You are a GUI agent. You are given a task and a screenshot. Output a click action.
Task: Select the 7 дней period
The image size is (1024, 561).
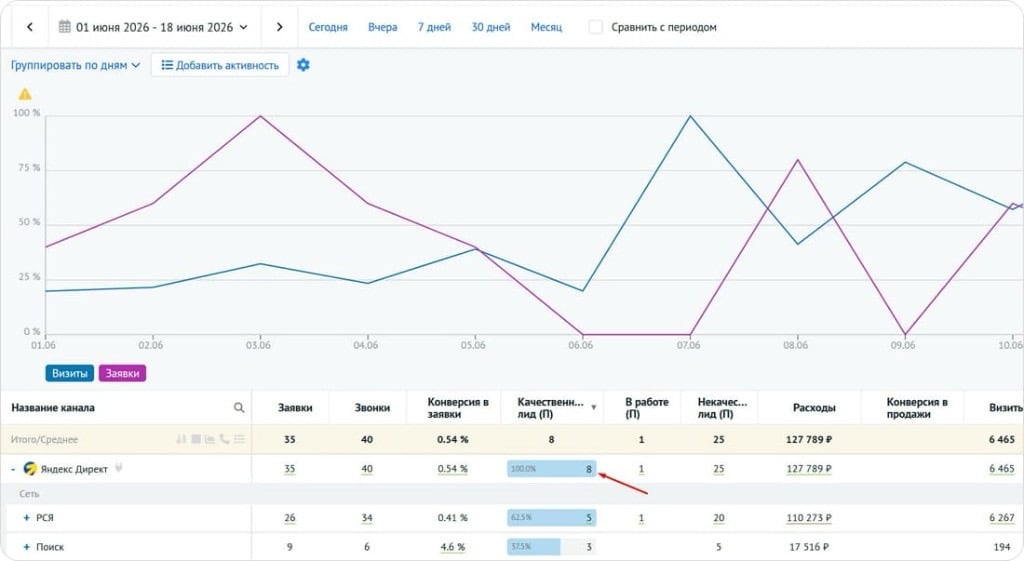click(434, 27)
